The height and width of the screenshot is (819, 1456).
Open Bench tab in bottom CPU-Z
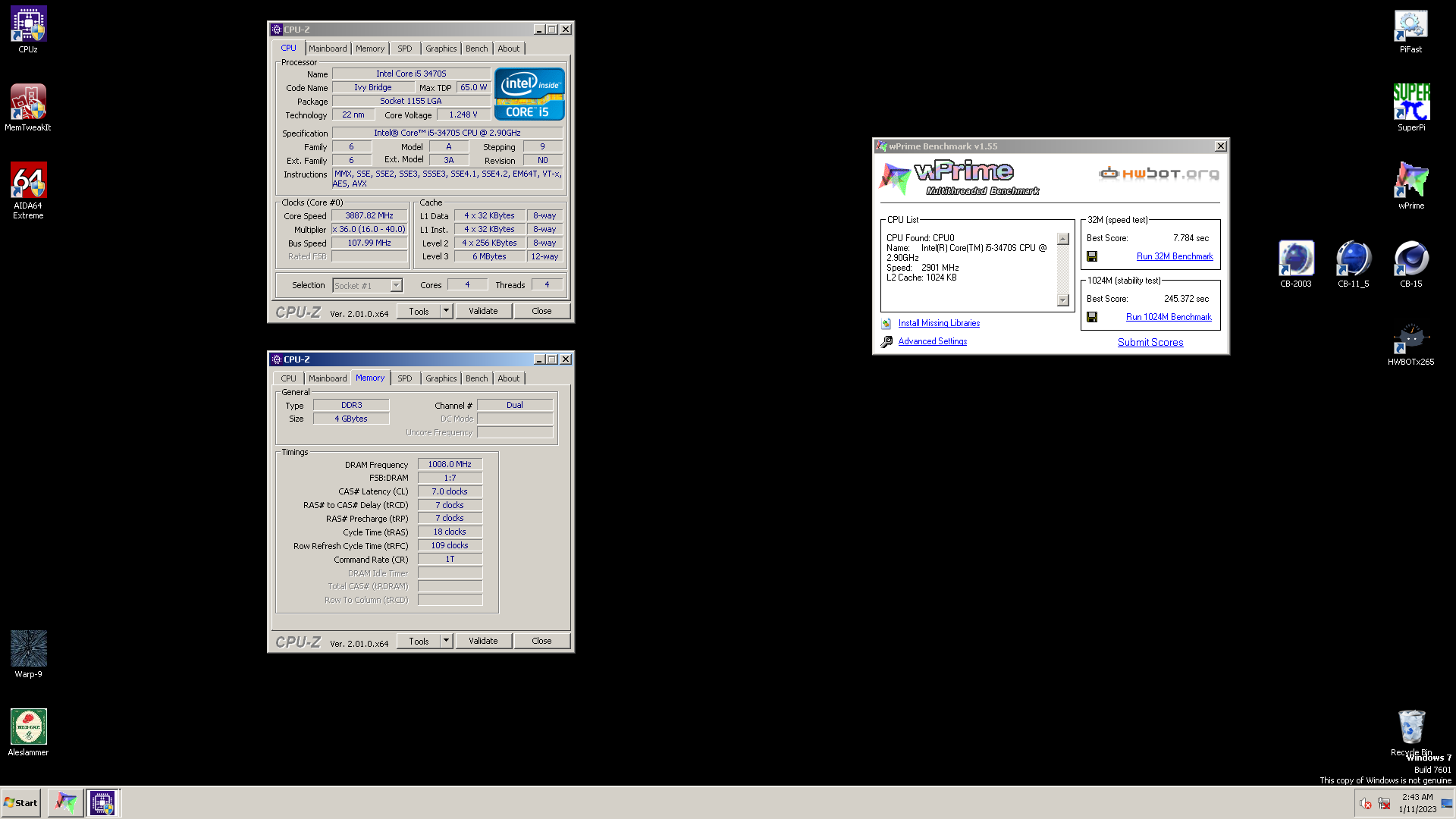[x=477, y=378]
